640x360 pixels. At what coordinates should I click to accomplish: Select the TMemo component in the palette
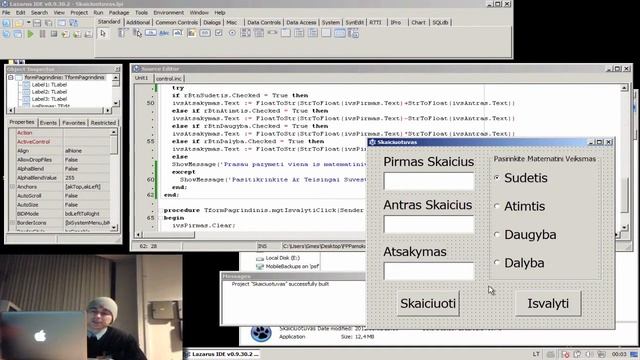[191, 33]
